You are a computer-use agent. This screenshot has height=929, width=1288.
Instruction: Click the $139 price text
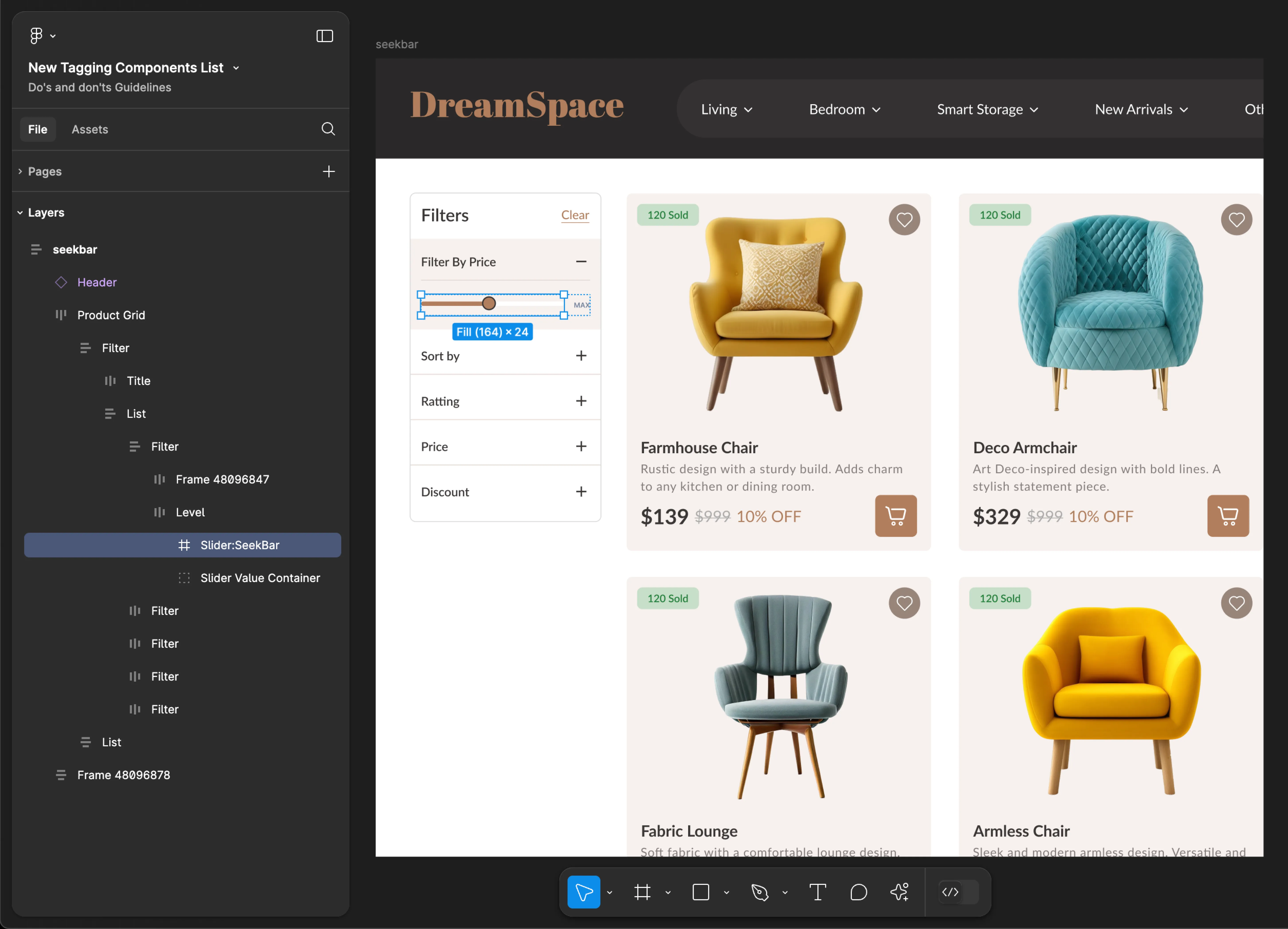664,516
